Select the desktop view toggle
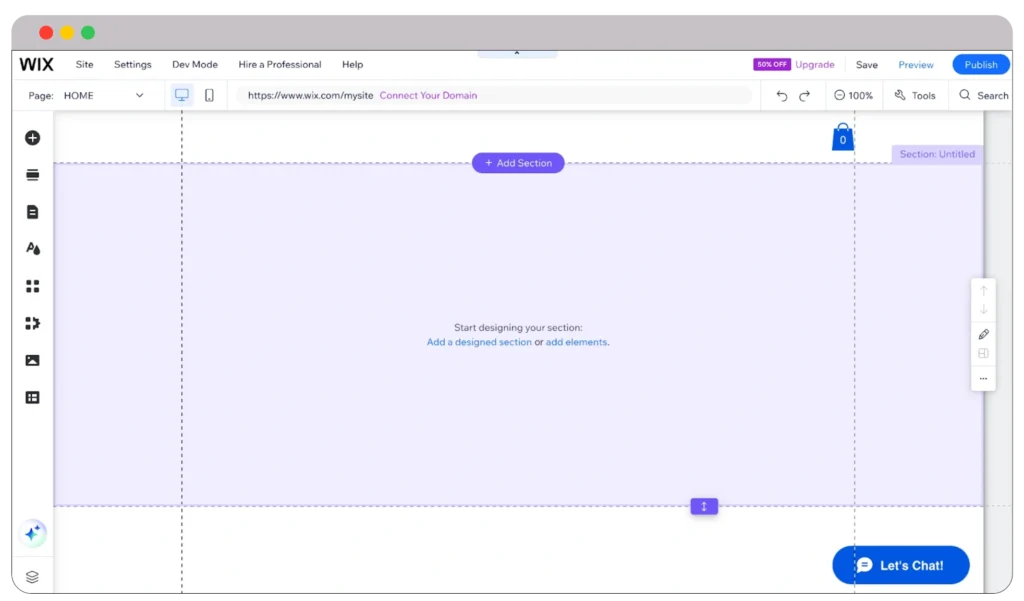Screen dimensions: 1024x601 [x=181, y=94]
